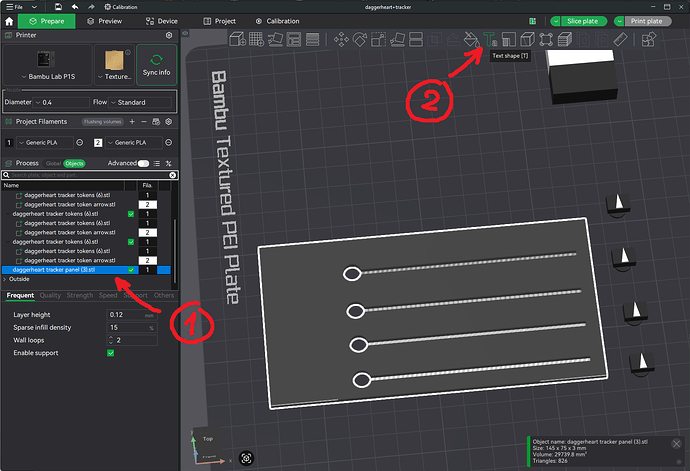Open the Quality settings tab
690x471 pixels.
click(x=50, y=295)
